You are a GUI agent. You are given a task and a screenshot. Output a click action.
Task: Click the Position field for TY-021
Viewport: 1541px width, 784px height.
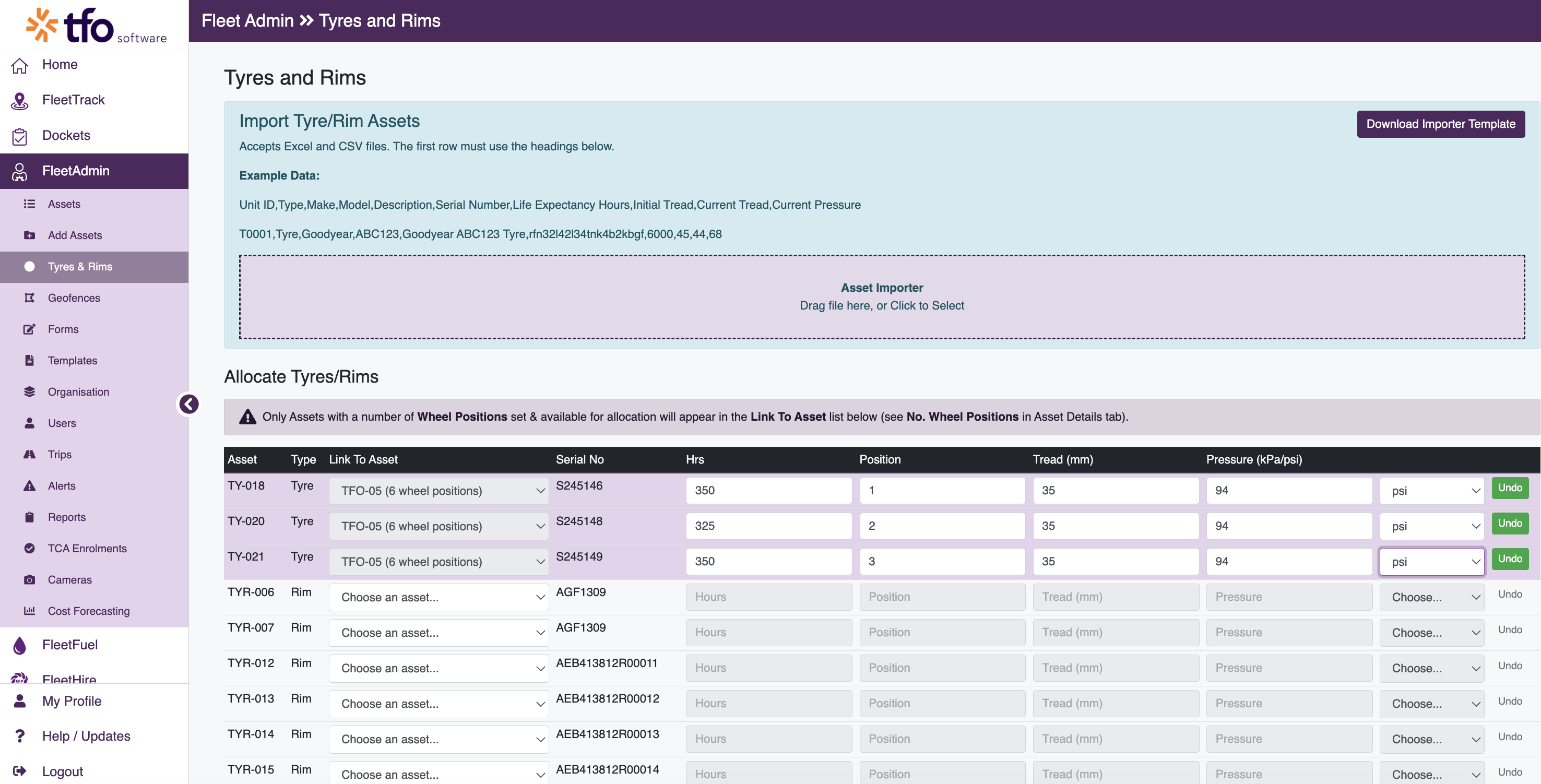click(x=942, y=562)
